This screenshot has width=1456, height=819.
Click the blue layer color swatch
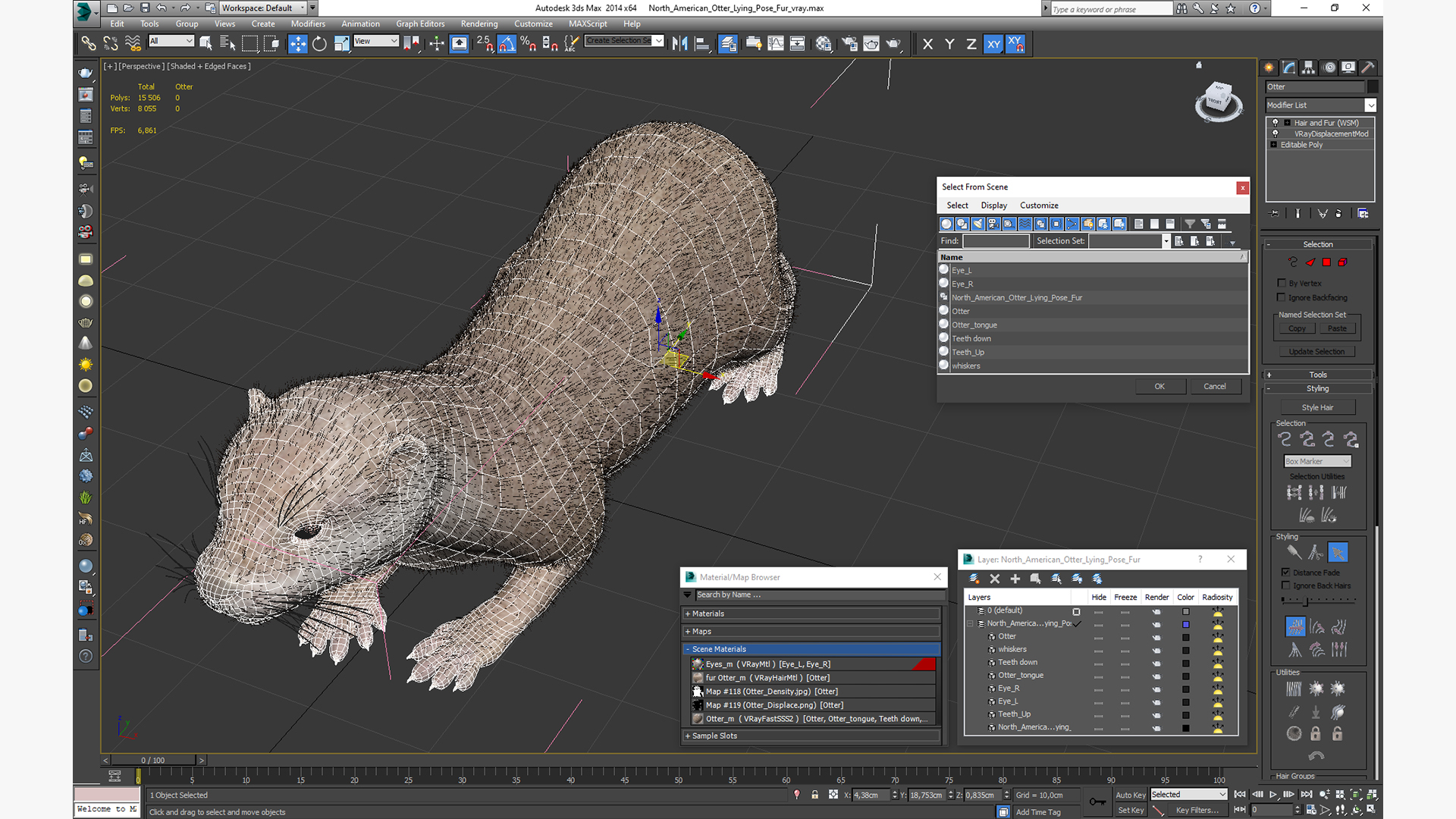tap(1186, 625)
